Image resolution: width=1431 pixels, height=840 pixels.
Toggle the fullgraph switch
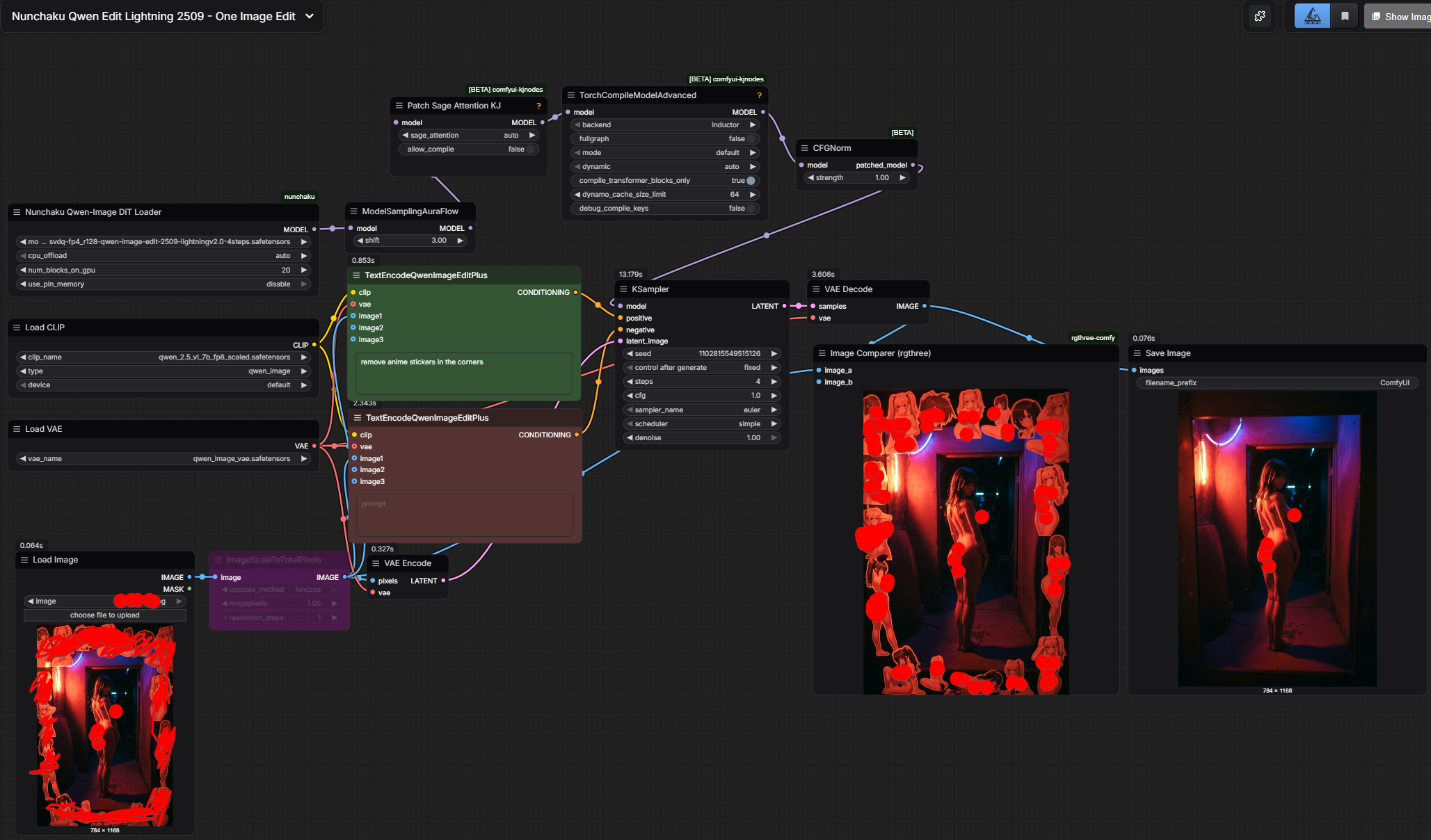[x=751, y=139]
